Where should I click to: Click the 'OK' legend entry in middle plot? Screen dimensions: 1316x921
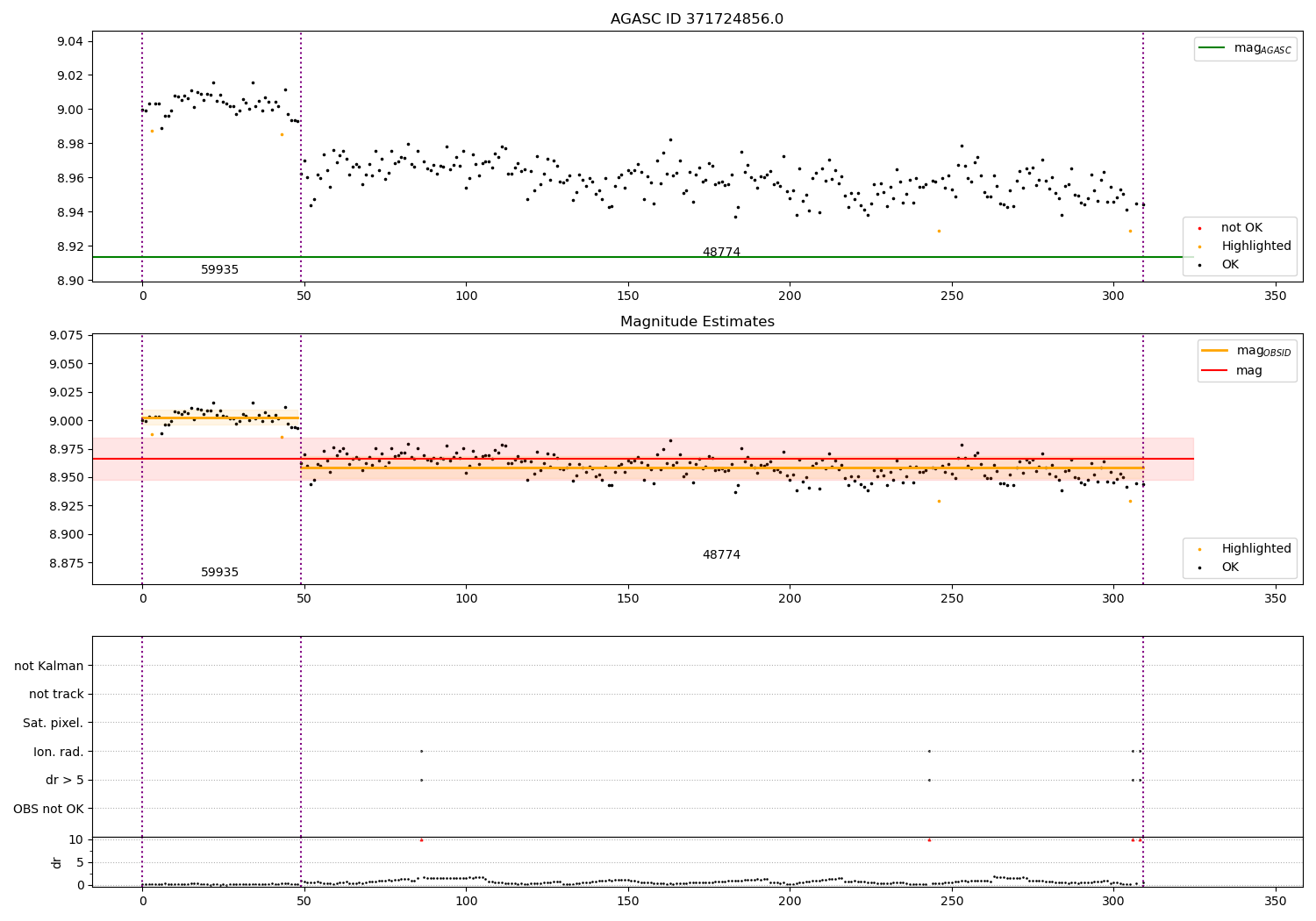[1230, 568]
